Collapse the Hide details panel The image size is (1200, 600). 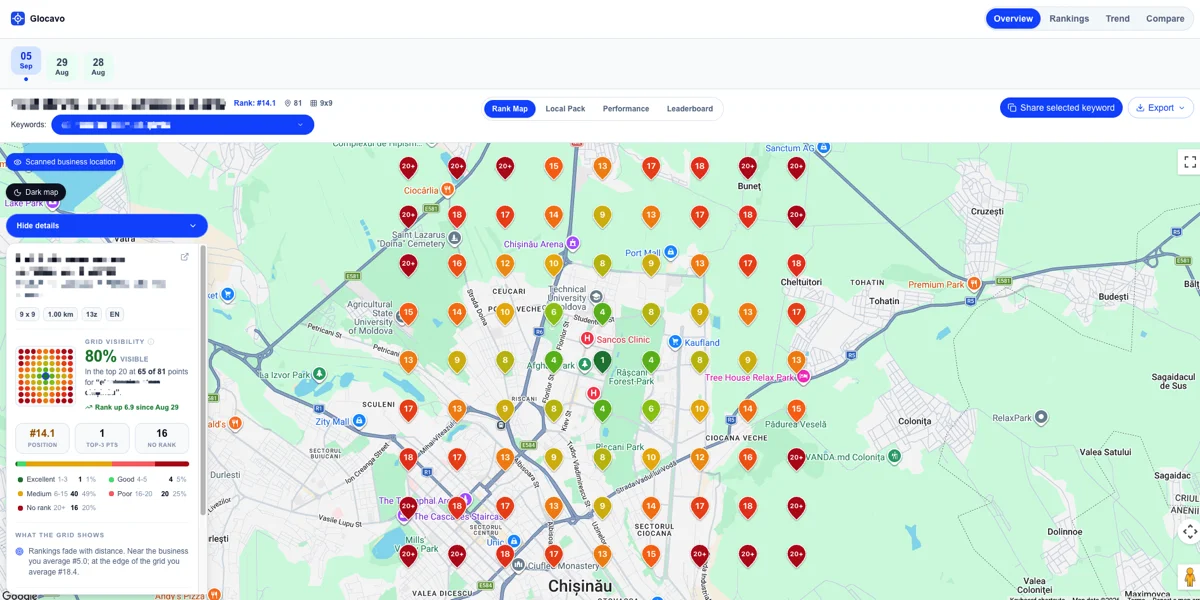pyautogui.click(x=107, y=226)
